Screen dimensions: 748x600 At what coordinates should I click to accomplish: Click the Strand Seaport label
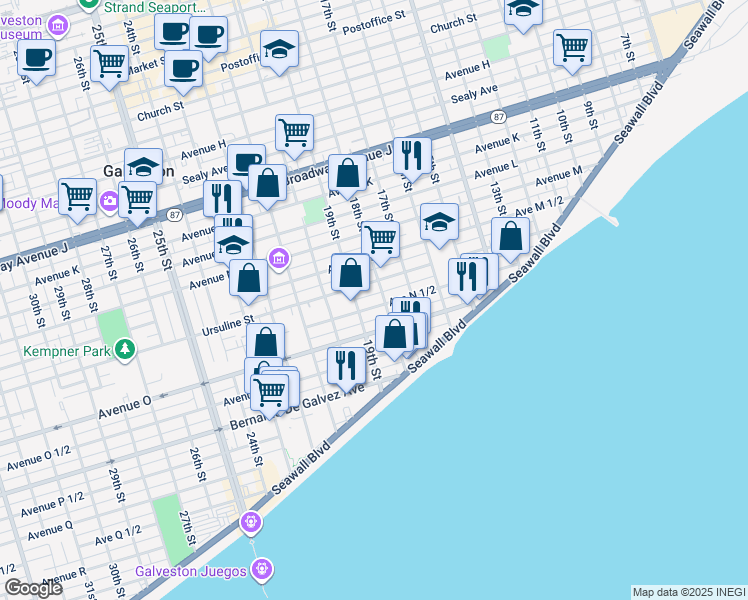[x=155, y=7]
